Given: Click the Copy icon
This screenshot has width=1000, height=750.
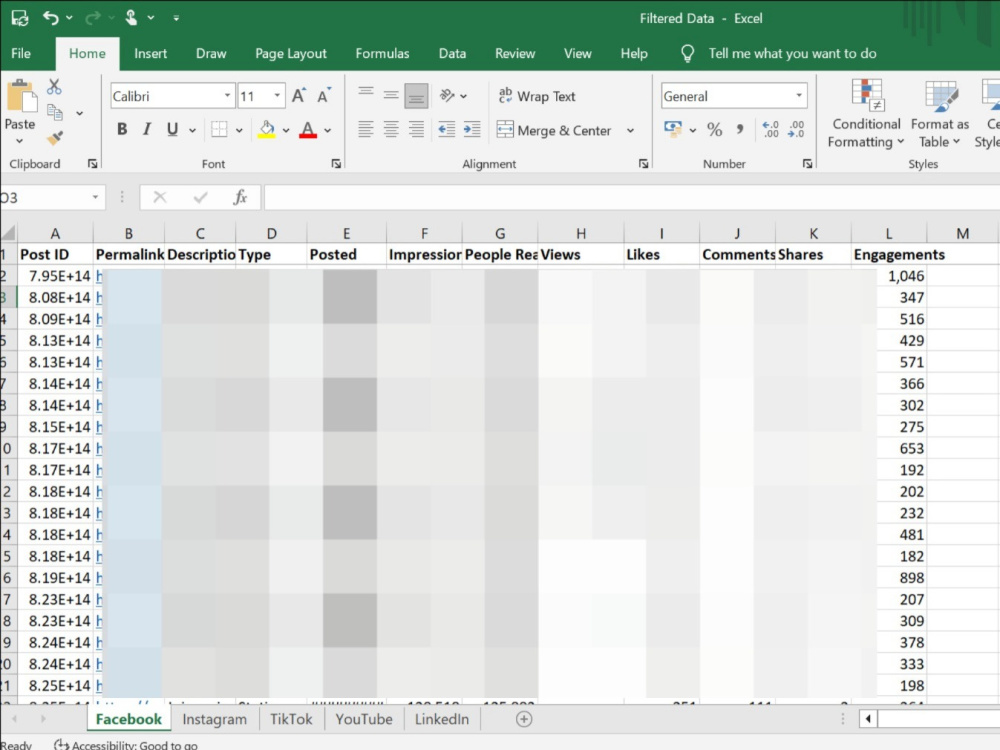Looking at the screenshot, I should pos(55,113).
